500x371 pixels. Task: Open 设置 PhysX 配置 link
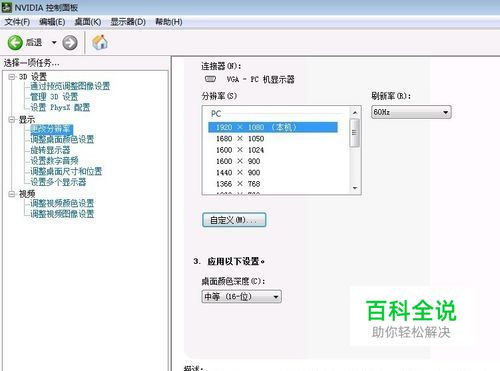tap(60, 108)
